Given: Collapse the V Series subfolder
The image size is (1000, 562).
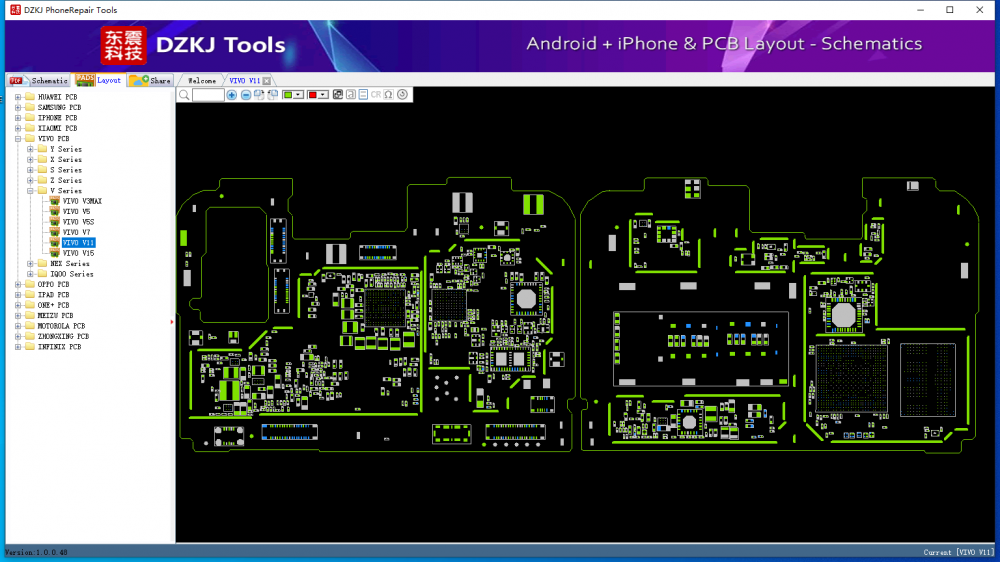Looking at the screenshot, I should [x=30, y=191].
